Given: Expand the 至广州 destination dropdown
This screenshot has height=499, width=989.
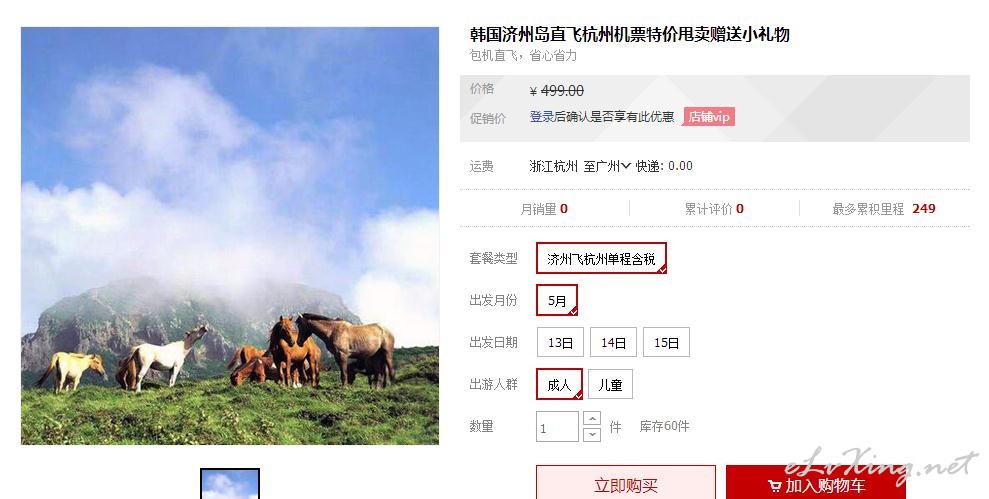Looking at the screenshot, I should click(x=607, y=166).
